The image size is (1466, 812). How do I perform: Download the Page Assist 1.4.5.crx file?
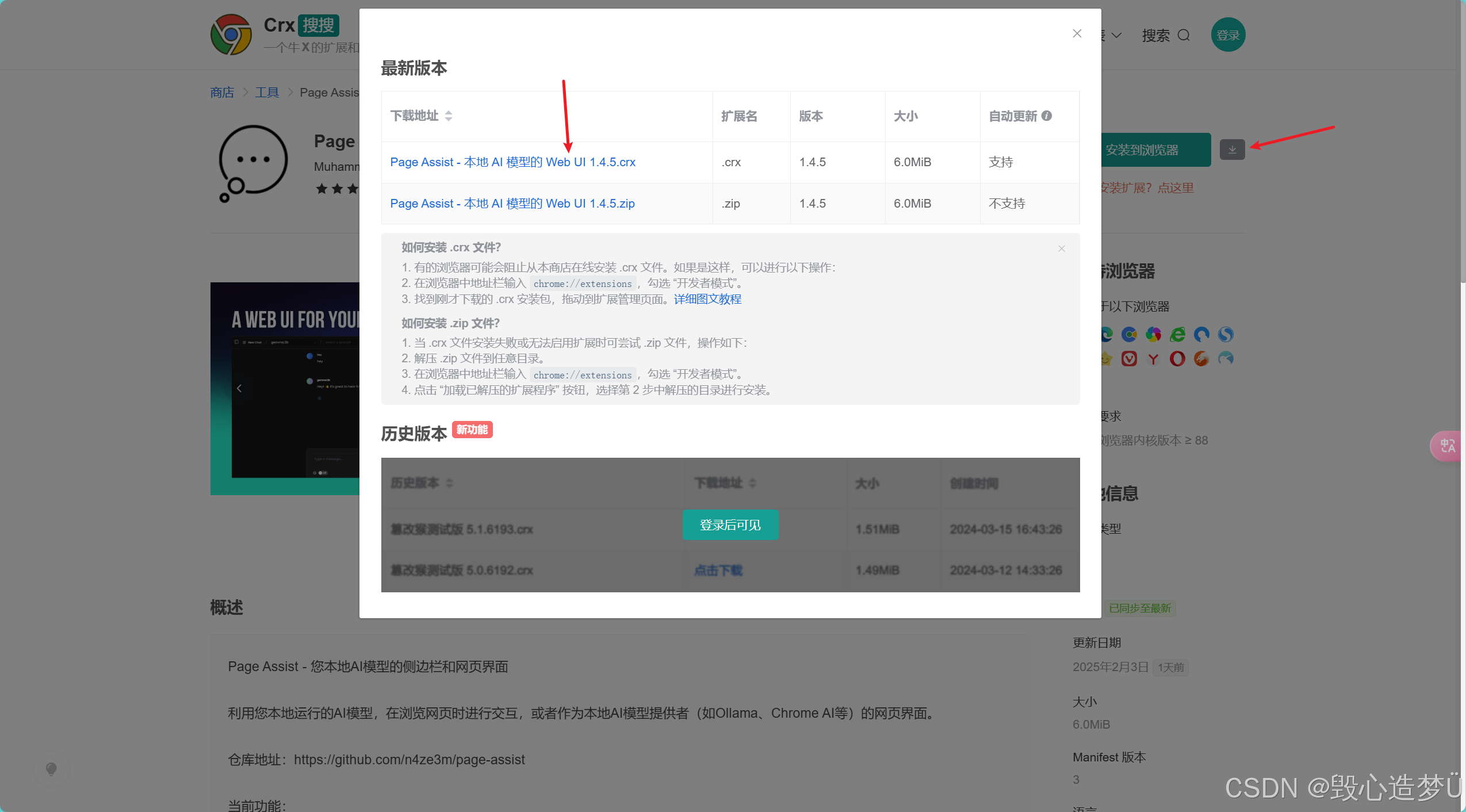tap(512, 162)
